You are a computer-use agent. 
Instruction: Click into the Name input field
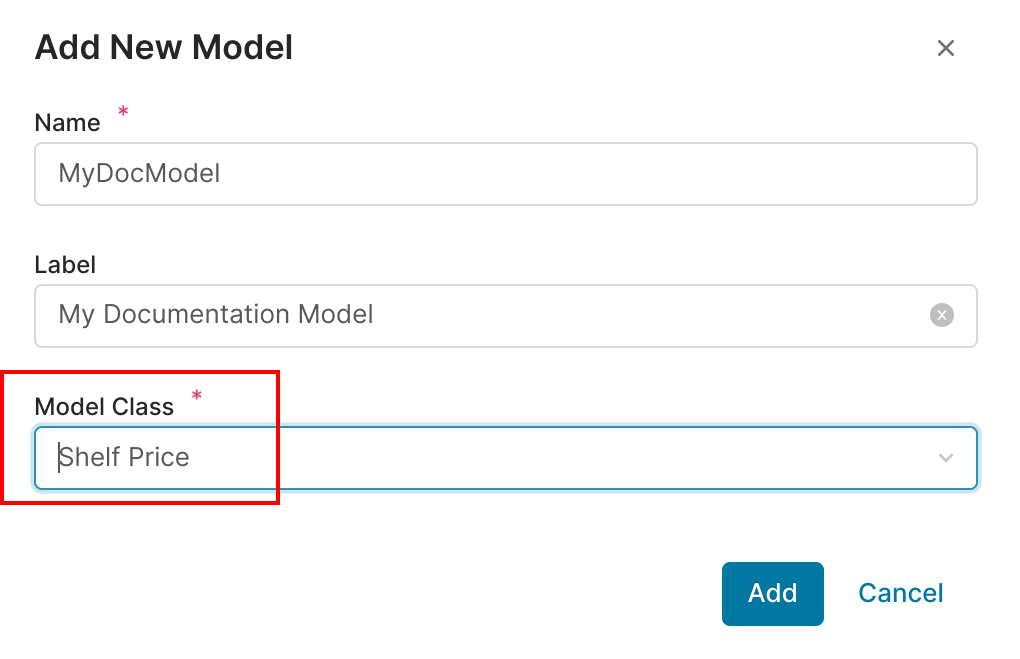pos(505,174)
